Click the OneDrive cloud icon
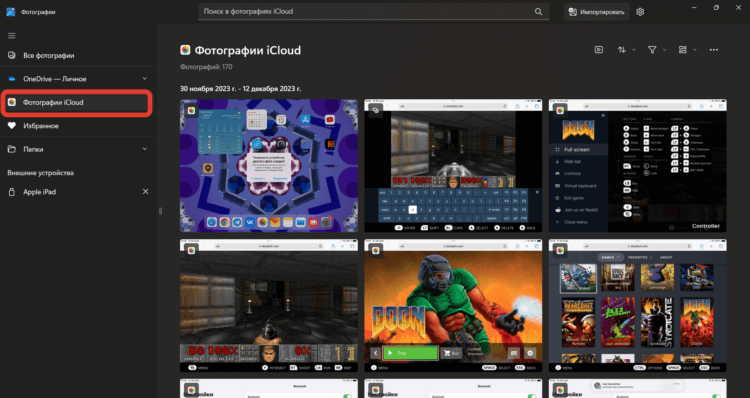The image size is (750, 398). point(12,79)
